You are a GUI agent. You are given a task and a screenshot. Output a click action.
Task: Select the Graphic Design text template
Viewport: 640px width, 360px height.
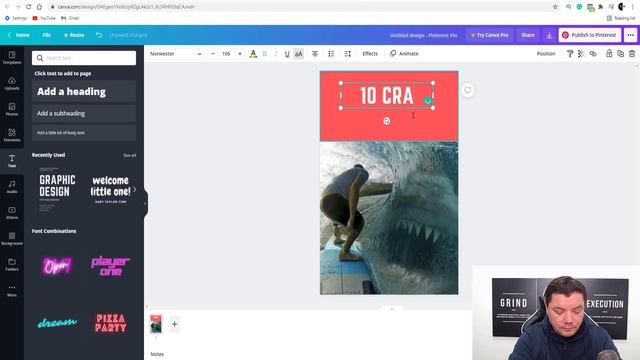57,189
